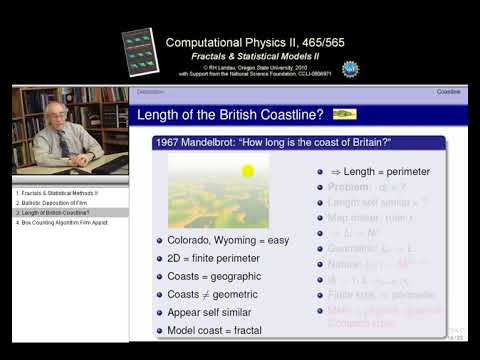Select the 'Appear self similar' bullet
The width and height of the screenshot is (480, 360).
pos(209,312)
